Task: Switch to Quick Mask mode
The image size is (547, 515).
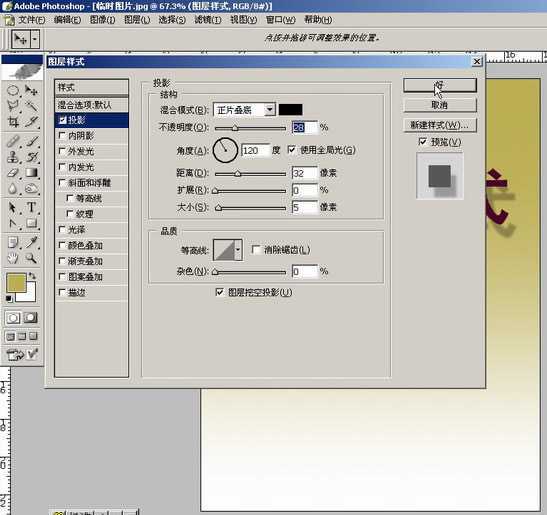Action: pyautogui.click(x=31, y=318)
